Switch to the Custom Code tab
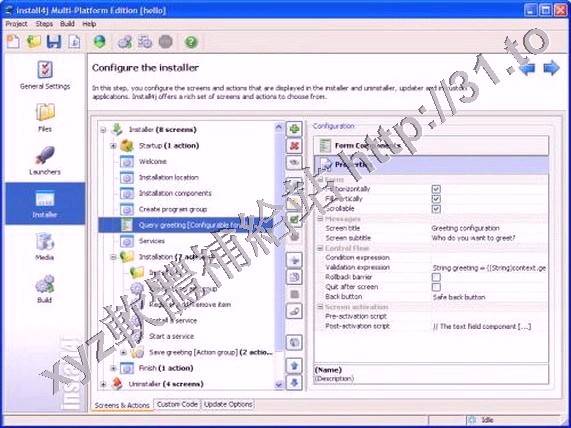Screen dimensions: 571x428 coord(177,404)
